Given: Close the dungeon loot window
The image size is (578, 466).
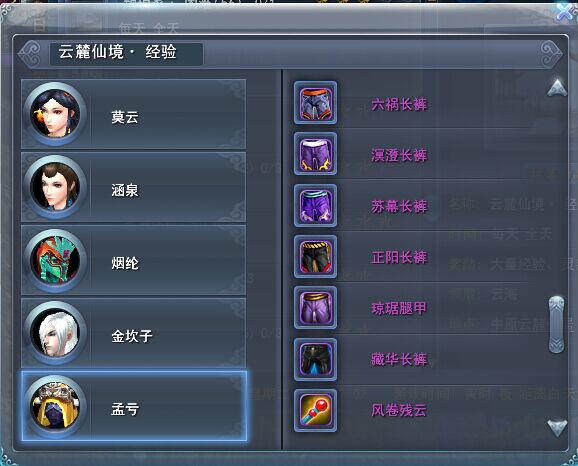Looking at the screenshot, I should click(x=566, y=12).
